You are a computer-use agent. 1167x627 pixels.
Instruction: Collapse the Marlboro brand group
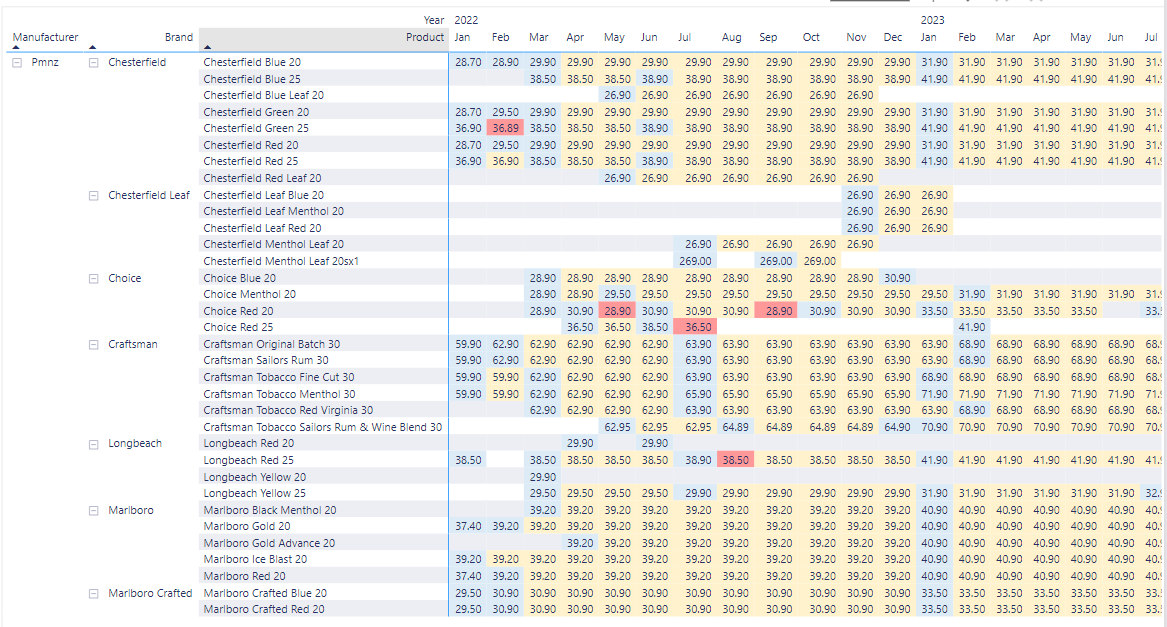[94, 510]
